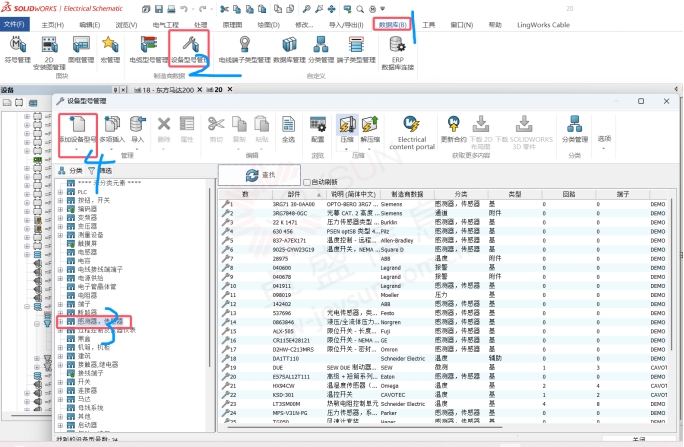684x447 pixels.
Task: Switch to 主页(H) ribbon tab
Action: click(52, 25)
